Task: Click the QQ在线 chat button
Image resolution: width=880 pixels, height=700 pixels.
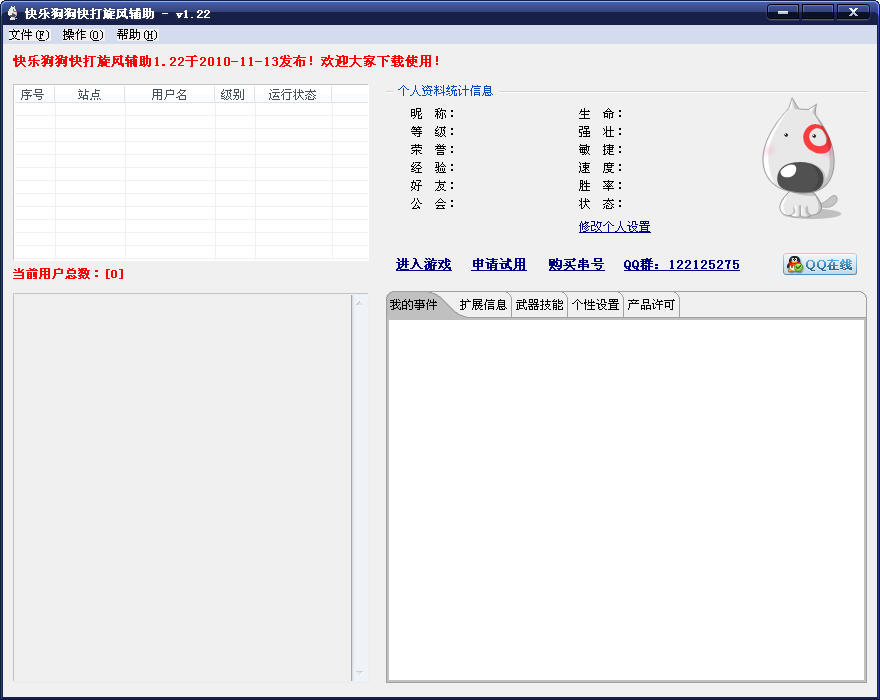Action: 819,264
